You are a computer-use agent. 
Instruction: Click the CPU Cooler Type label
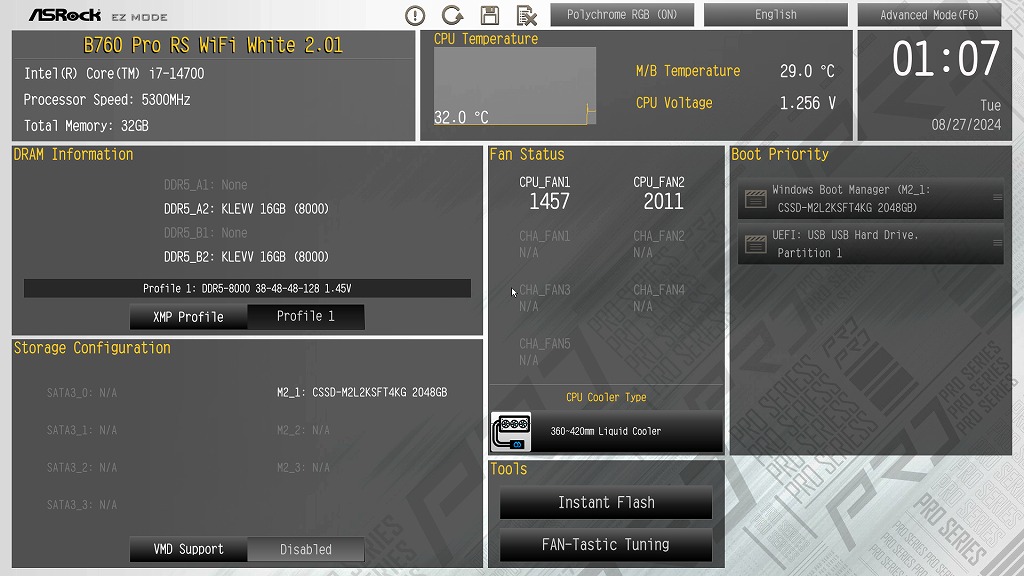(606, 397)
